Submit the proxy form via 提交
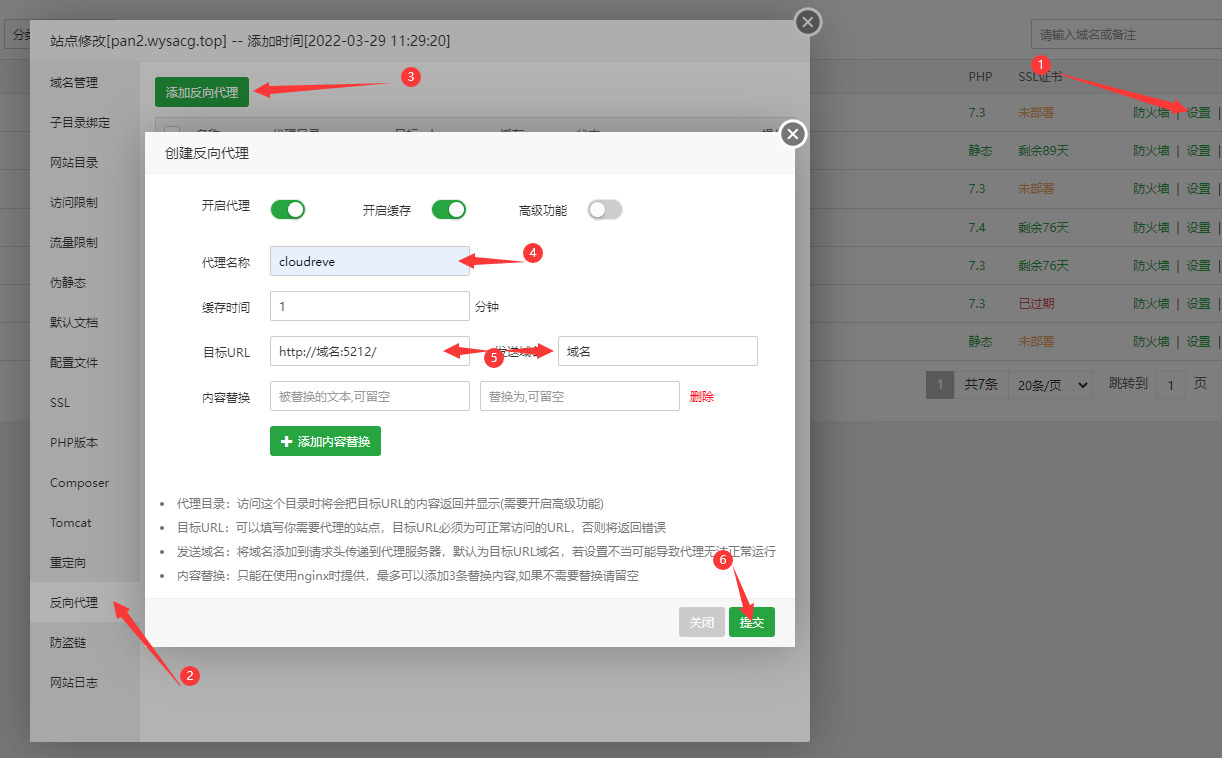This screenshot has width=1222, height=758. click(x=751, y=621)
